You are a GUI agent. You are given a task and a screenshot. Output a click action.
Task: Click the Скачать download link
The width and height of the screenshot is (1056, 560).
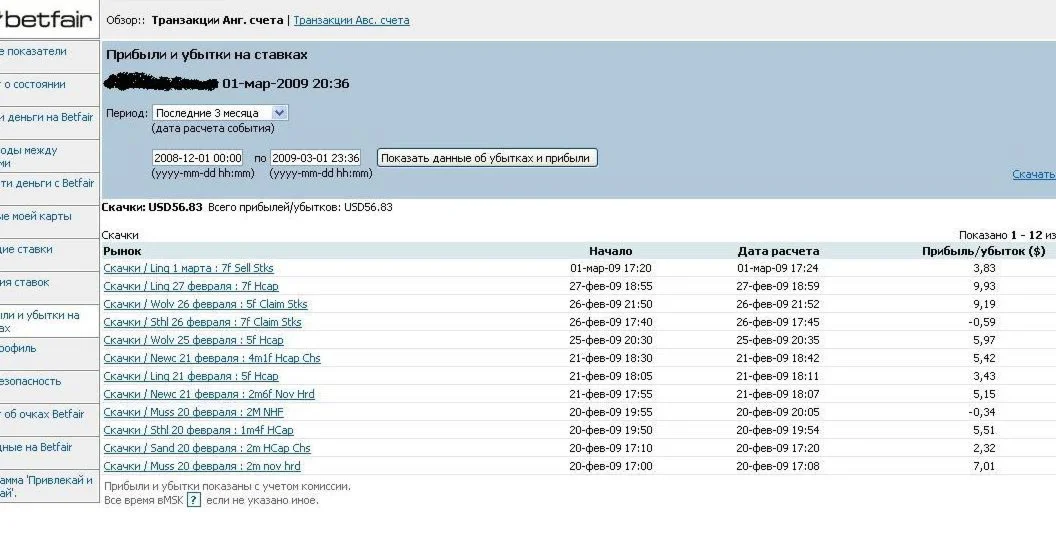point(1034,174)
